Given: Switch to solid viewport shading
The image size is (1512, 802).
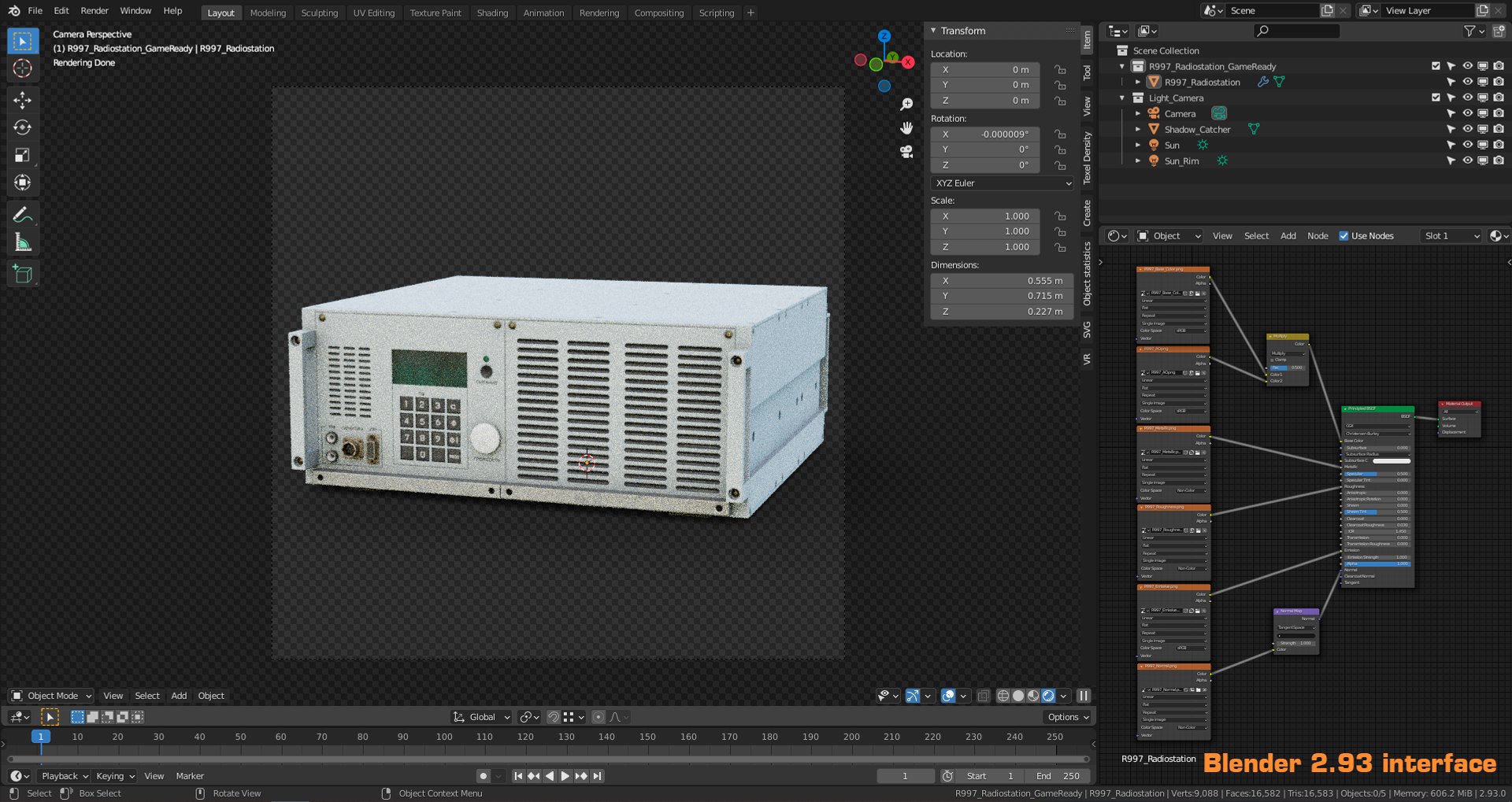Looking at the screenshot, I should [1018, 696].
